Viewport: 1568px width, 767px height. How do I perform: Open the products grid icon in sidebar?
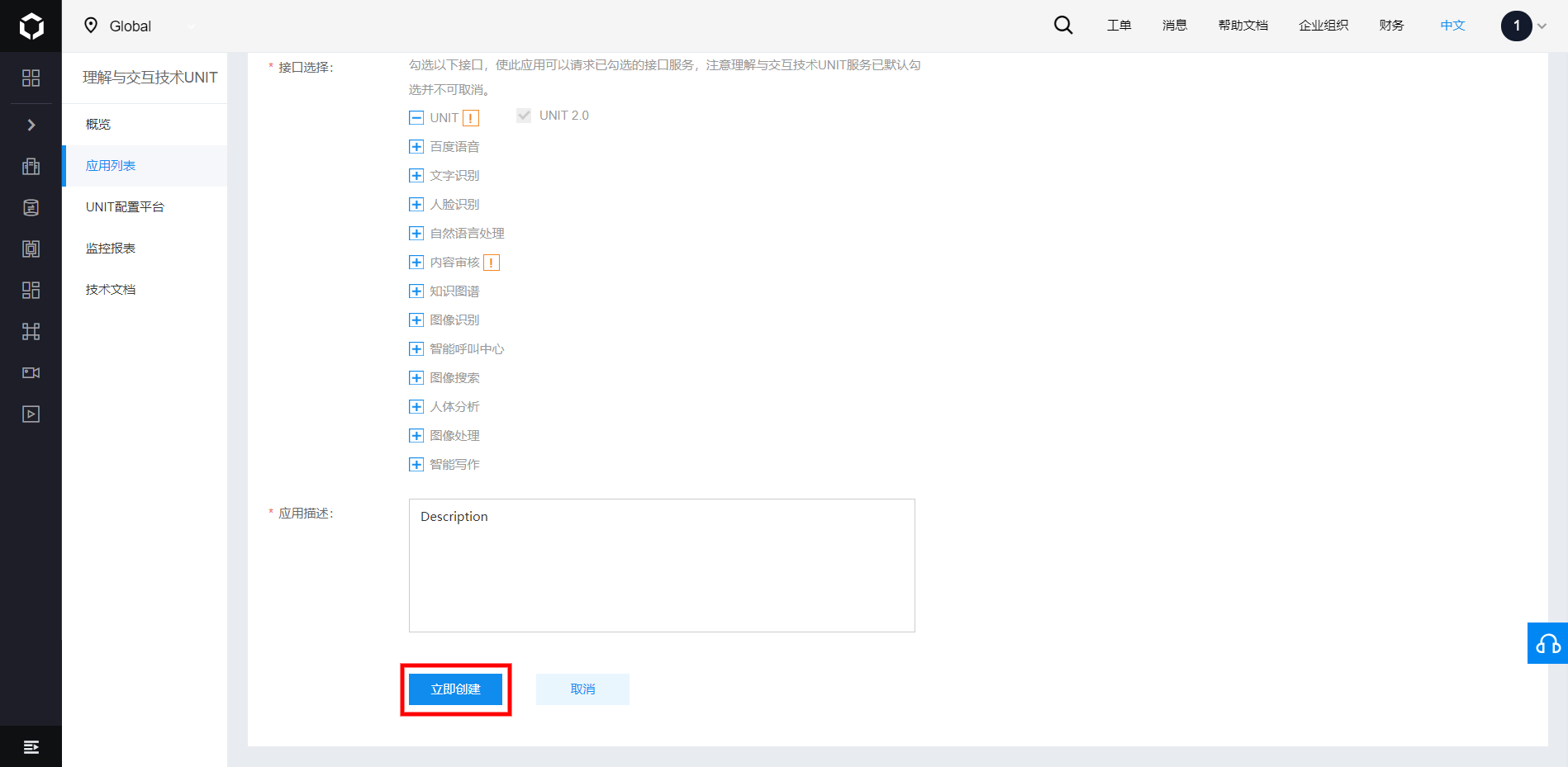[31, 78]
